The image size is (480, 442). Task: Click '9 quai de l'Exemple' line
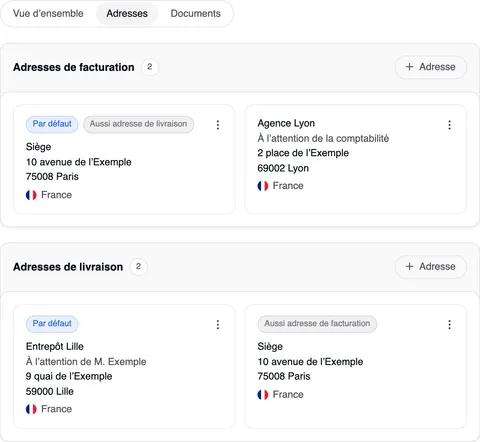[69, 376]
